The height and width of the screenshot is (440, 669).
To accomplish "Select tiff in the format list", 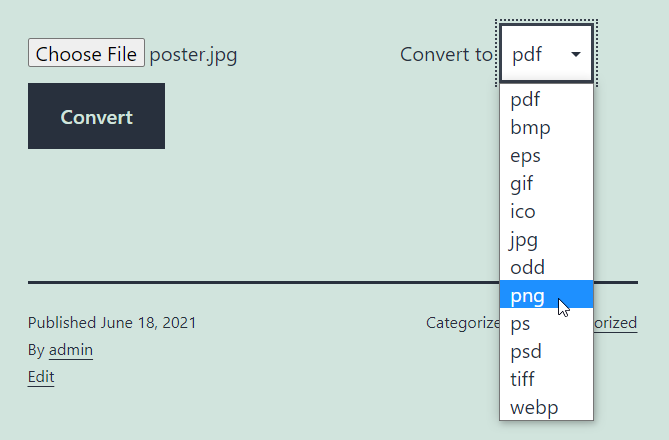I will [x=546, y=379].
